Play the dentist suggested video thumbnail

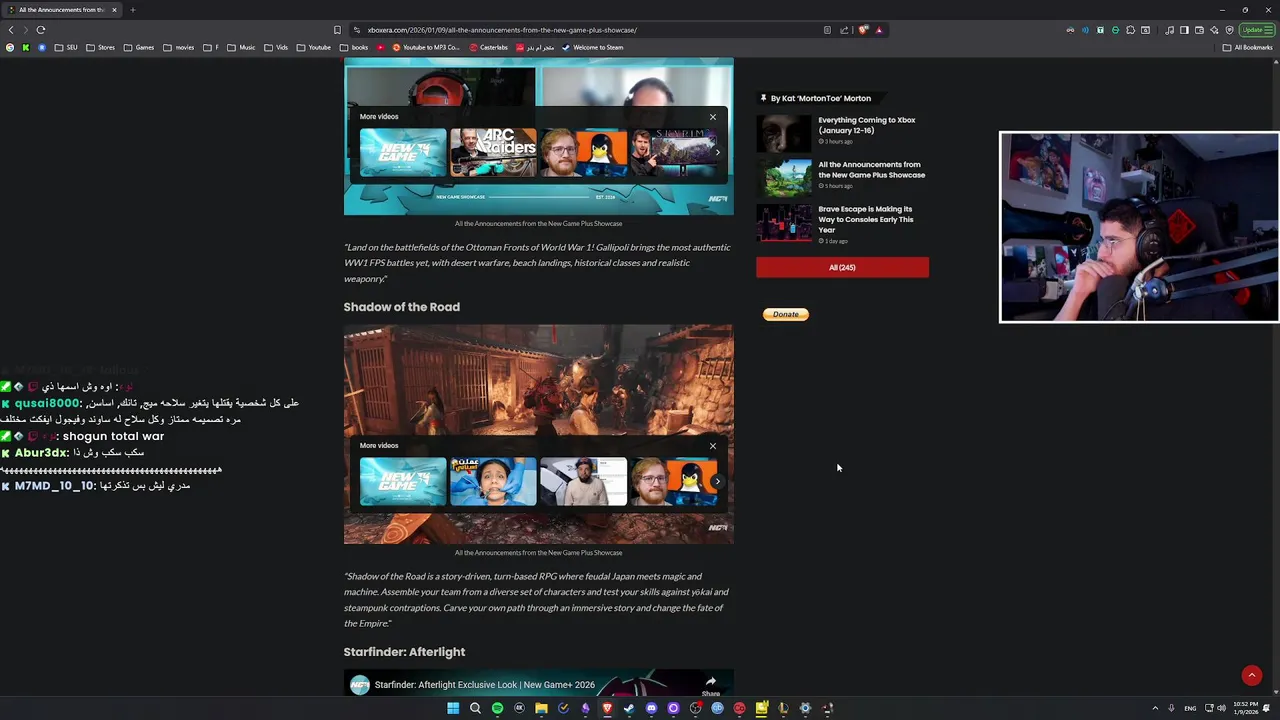tap(493, 481)
